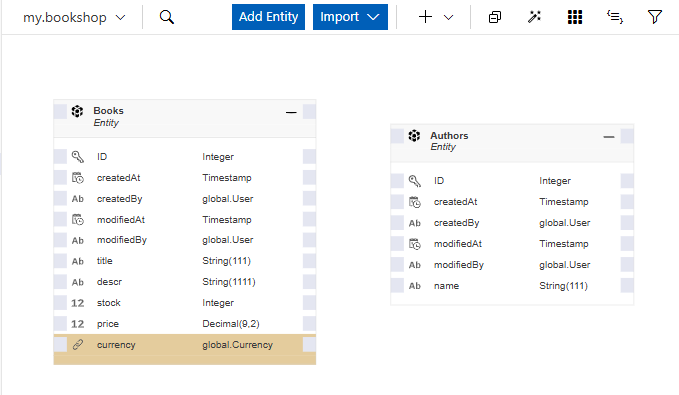Select the stock attribute in Books
The height and width of the screenshot is (395, 679).
pos(108,303)
